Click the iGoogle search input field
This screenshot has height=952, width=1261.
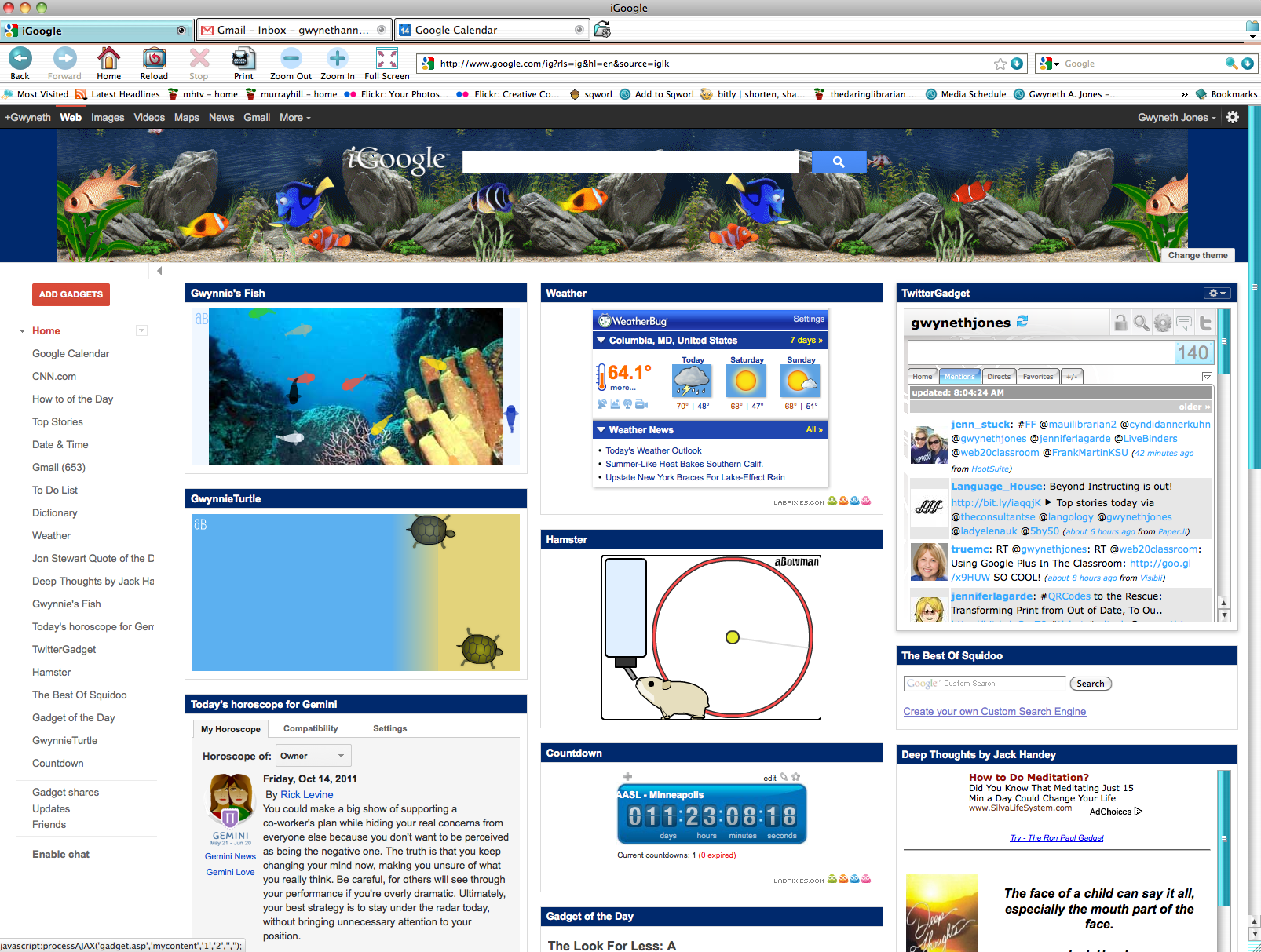coord(630,162)
